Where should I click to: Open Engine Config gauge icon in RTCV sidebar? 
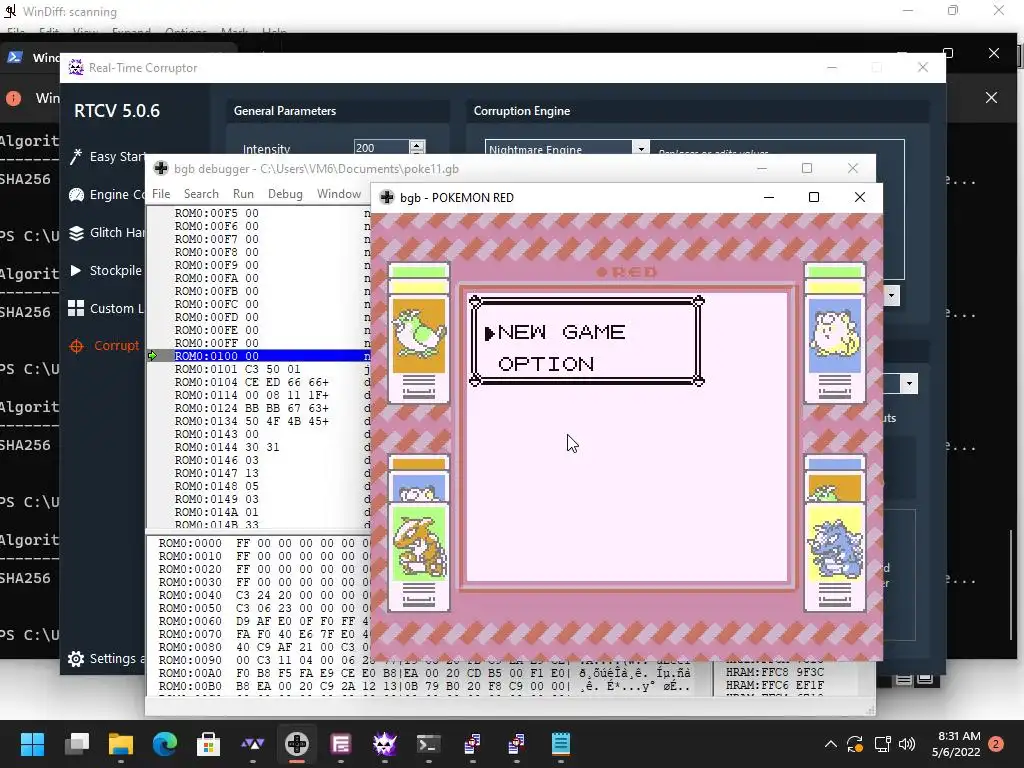(x=76, y=195)
